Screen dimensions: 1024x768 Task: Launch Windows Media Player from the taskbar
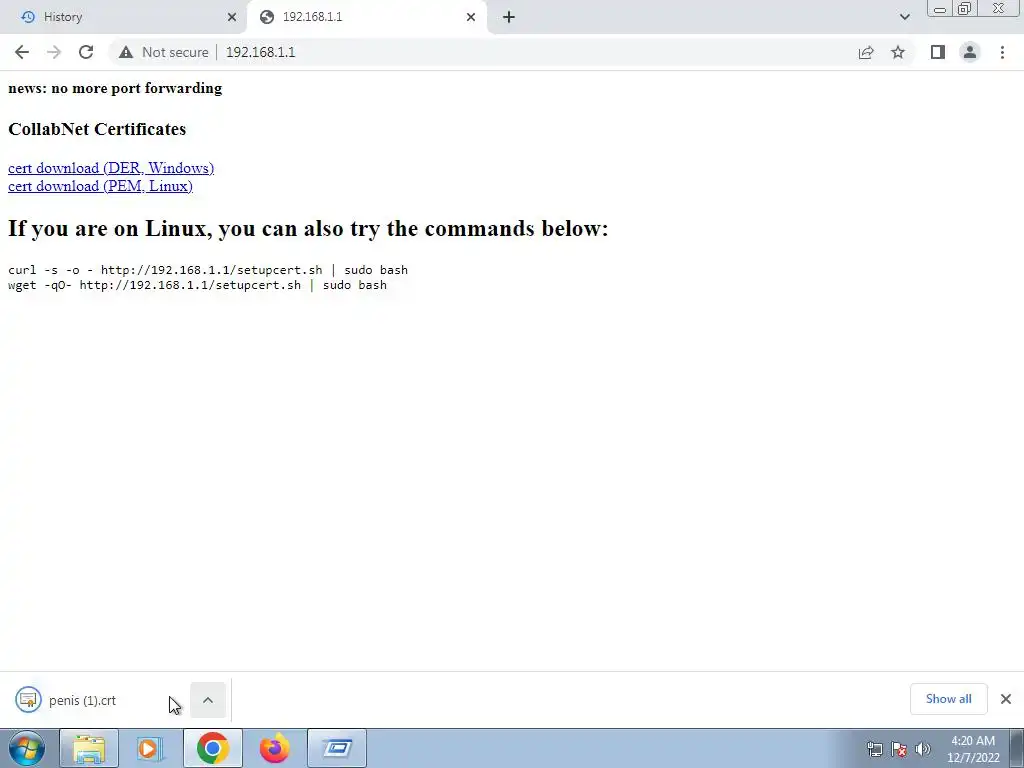pos(150,748)
